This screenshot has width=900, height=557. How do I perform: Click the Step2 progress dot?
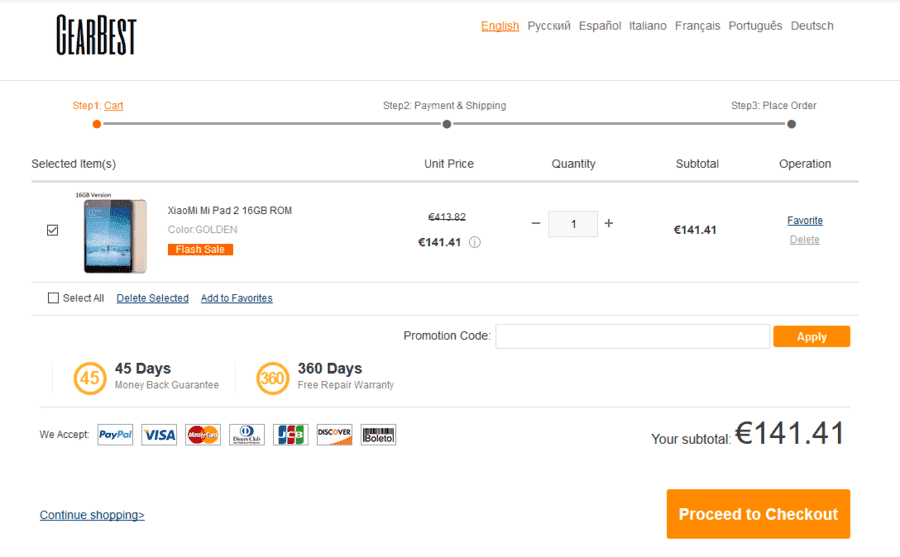click(x=447, y=124)
